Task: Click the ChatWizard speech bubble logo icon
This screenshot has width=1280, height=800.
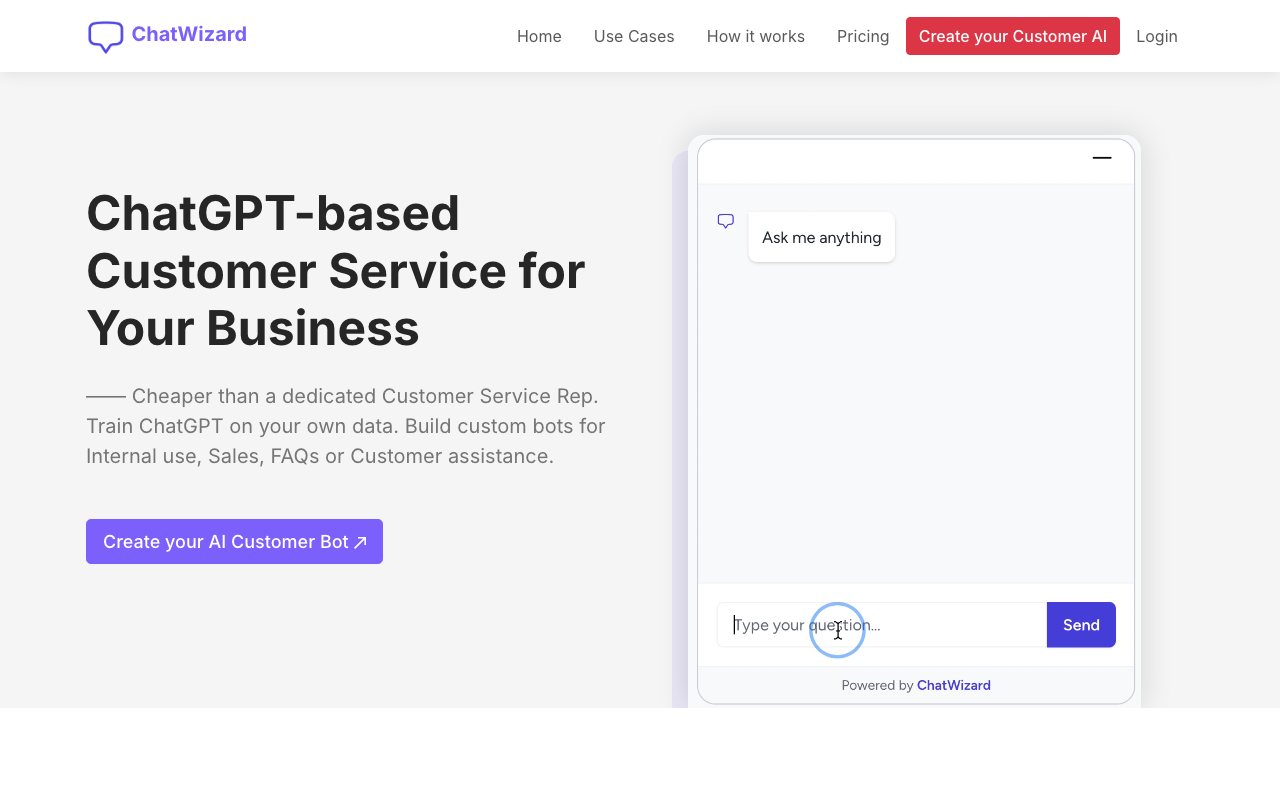Action: click(106, 37)
